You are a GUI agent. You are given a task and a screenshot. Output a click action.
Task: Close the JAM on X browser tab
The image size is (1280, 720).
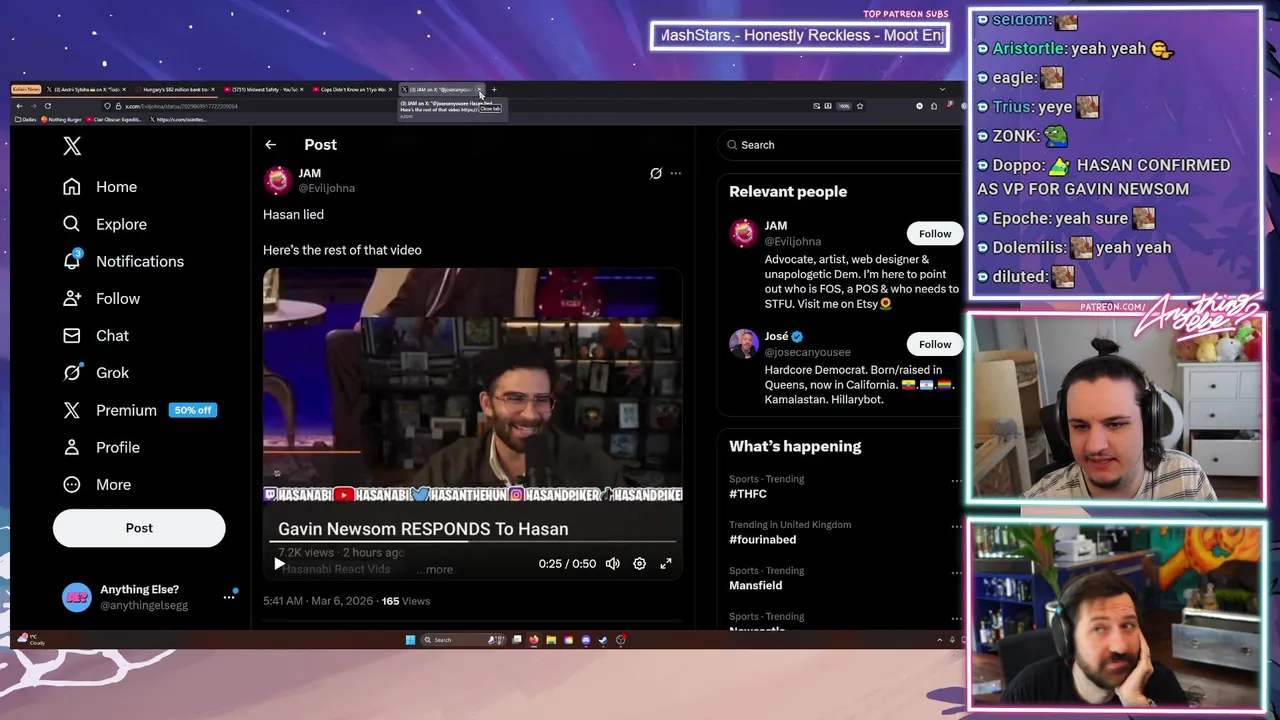(x=479, y=89)
